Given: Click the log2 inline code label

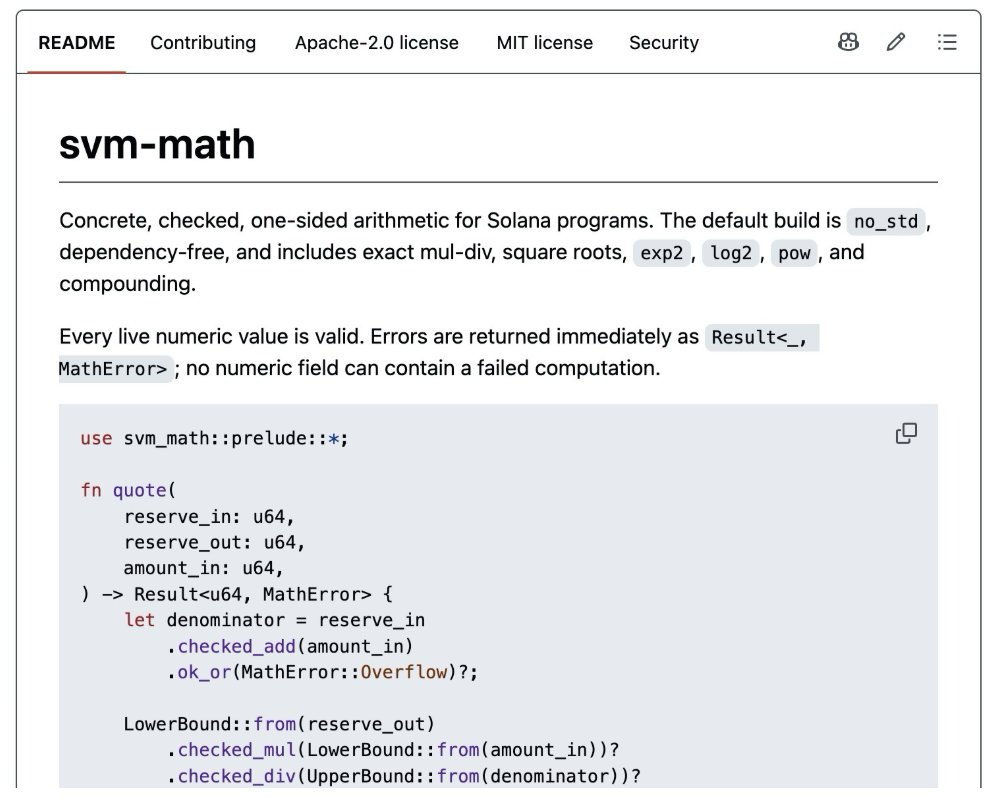Looking at the screenshot, I should [730, 253].
